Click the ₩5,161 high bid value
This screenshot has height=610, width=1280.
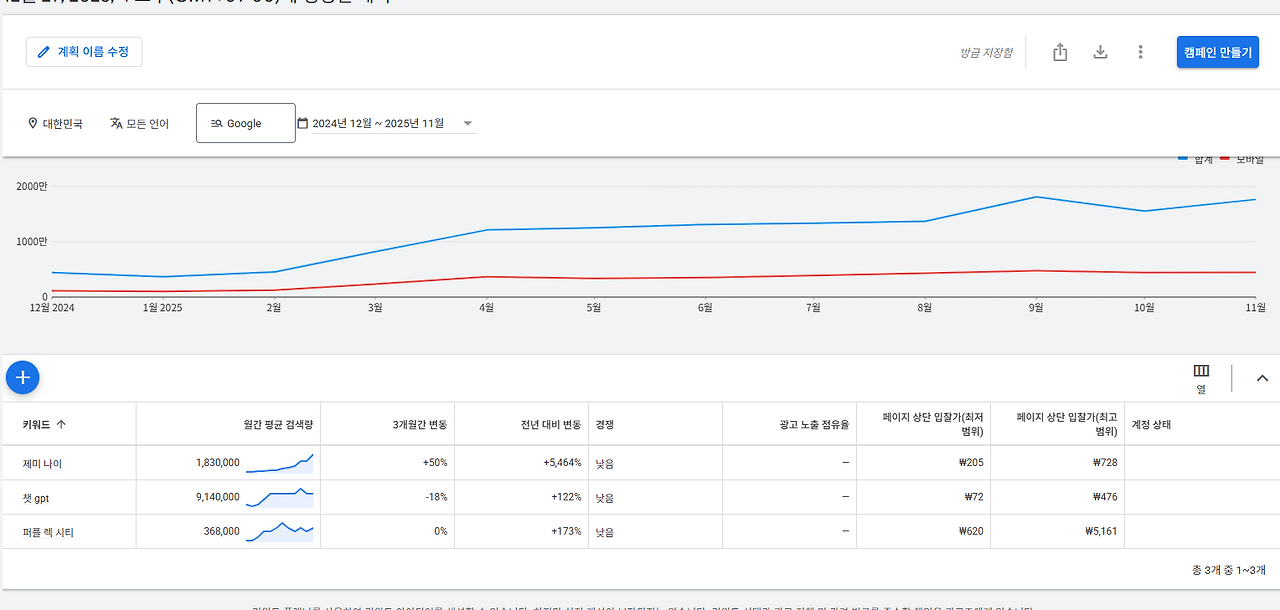click(x=1101, y=532)
